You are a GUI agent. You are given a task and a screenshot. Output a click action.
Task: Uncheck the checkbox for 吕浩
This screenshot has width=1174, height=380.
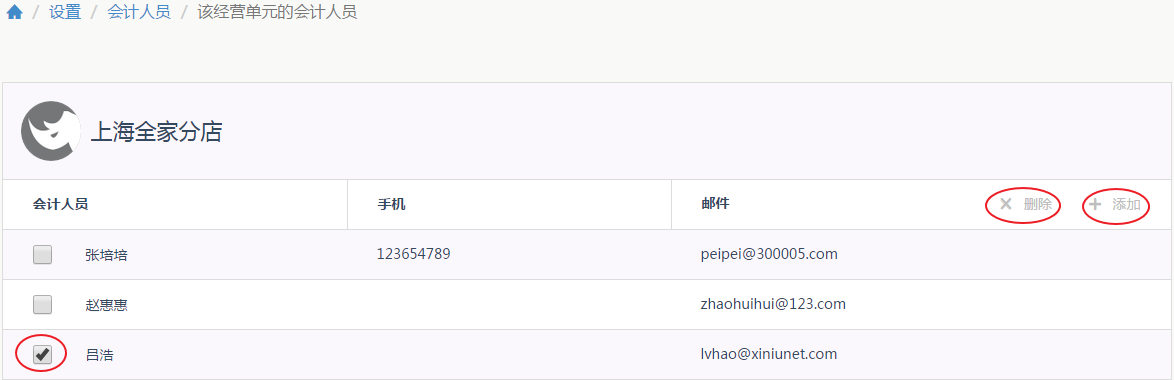pyautogui.click(x=43, y=354)
